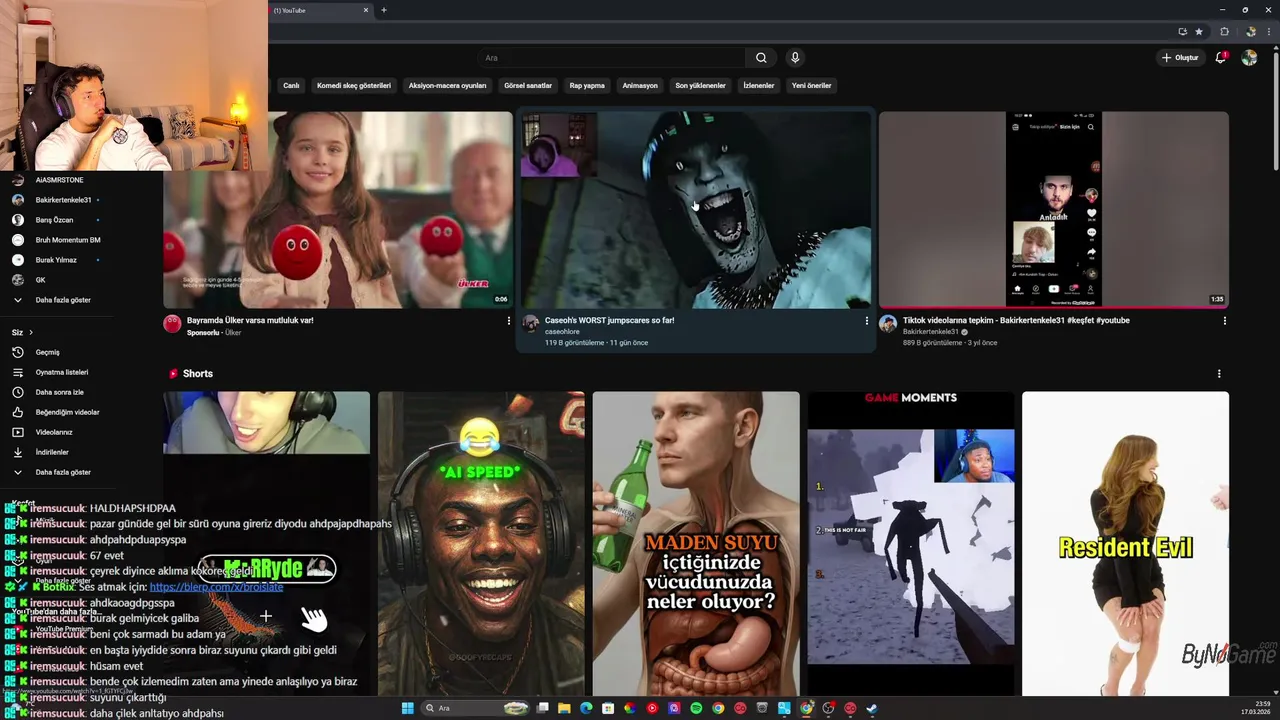Viewport: 1280px width, 720px height.
Task: Focus the YouTube Ara search field
Action: [612, 58]
